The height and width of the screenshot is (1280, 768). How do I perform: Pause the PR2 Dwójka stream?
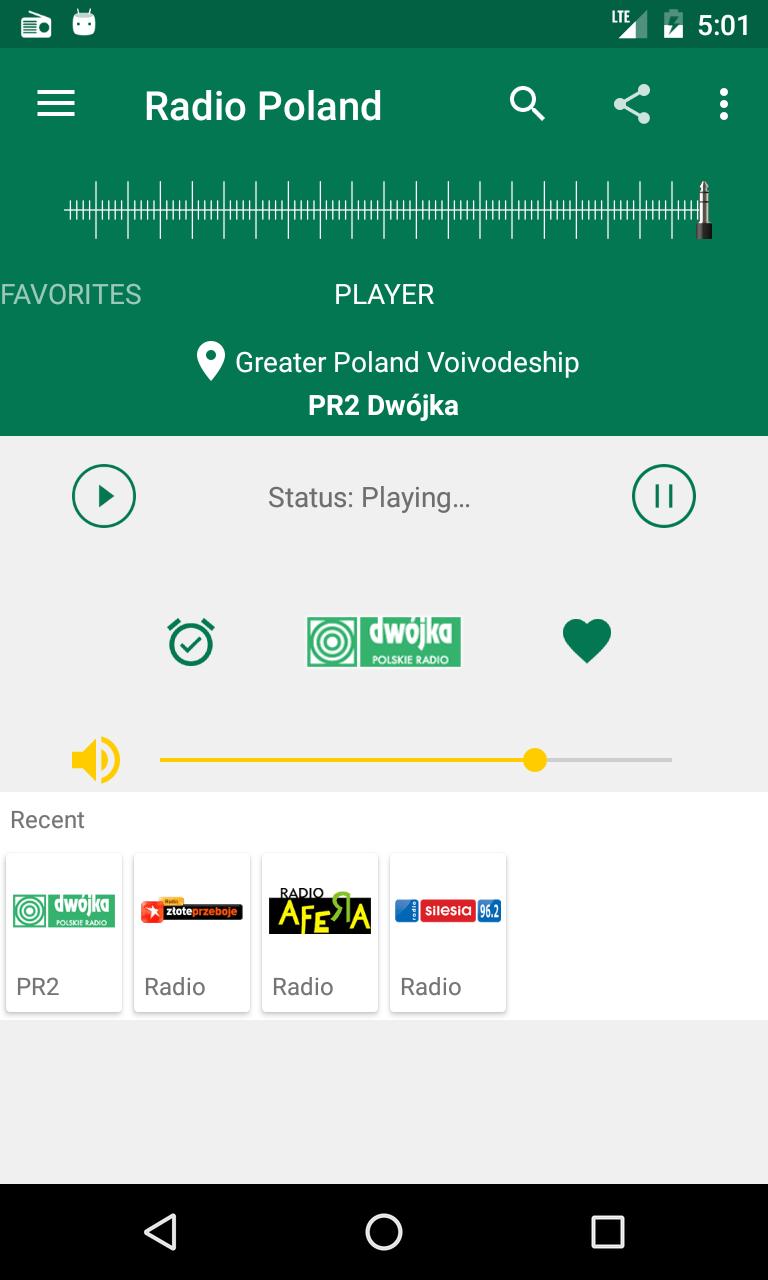(664, 496)
